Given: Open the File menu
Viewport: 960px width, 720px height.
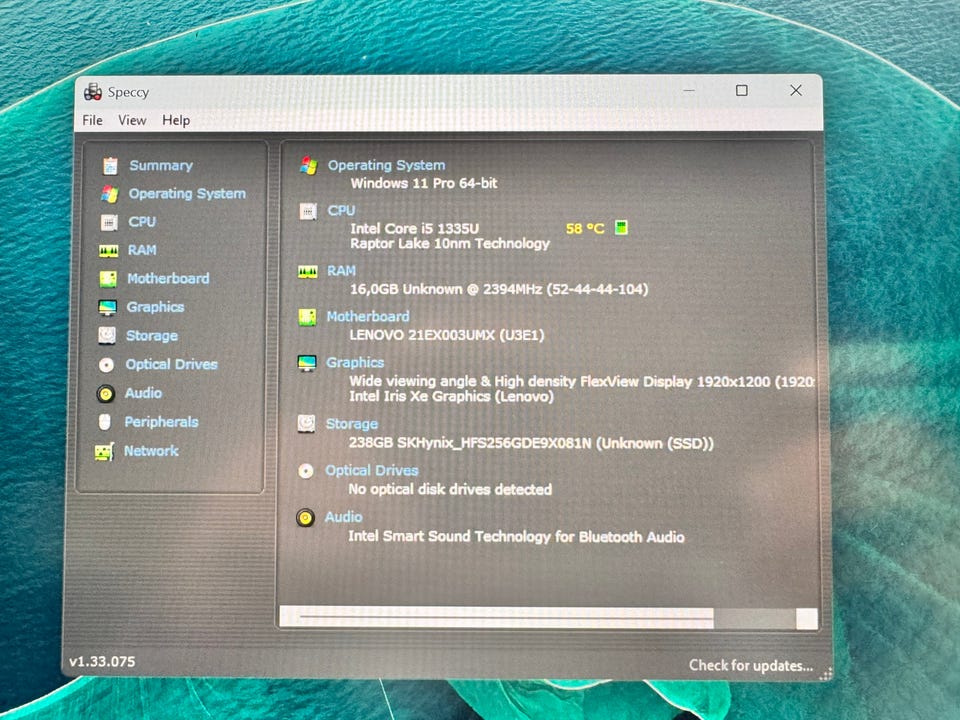Looking at the screenshot, I should tap(92, 121).
